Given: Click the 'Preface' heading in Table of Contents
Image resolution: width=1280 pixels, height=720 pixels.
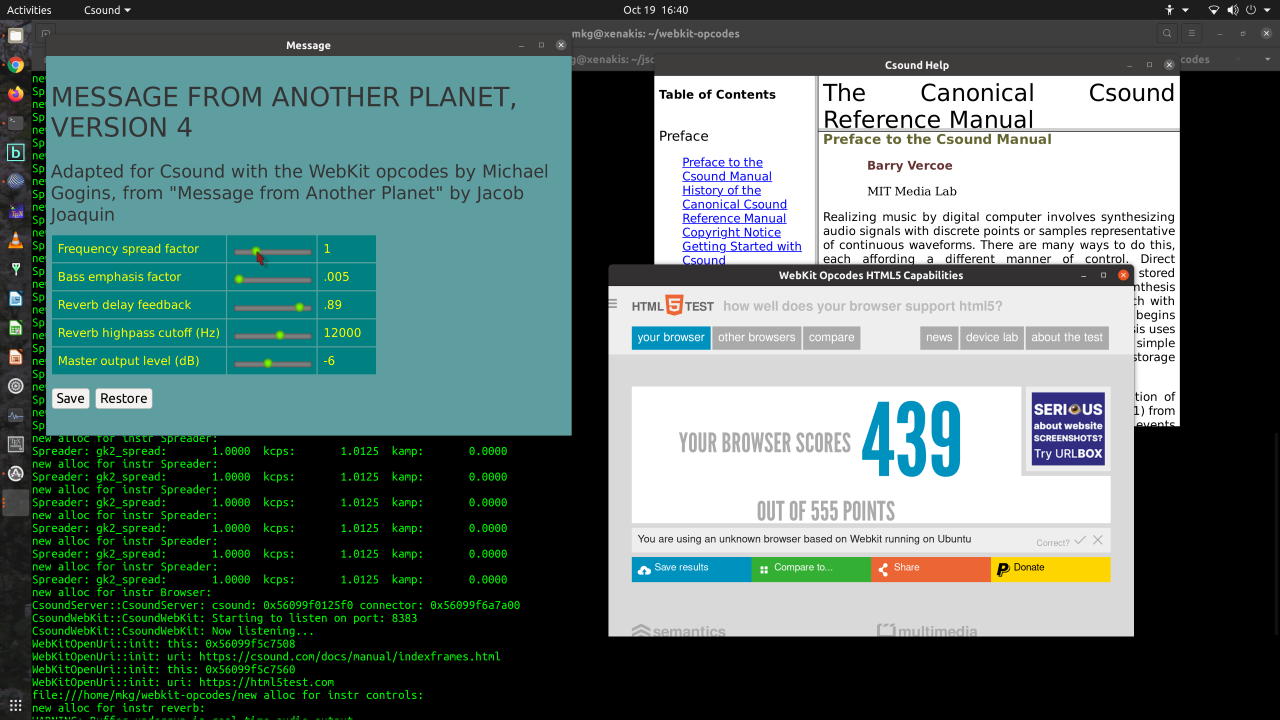Looking at the screenshot, I should [x=683, y=136].
